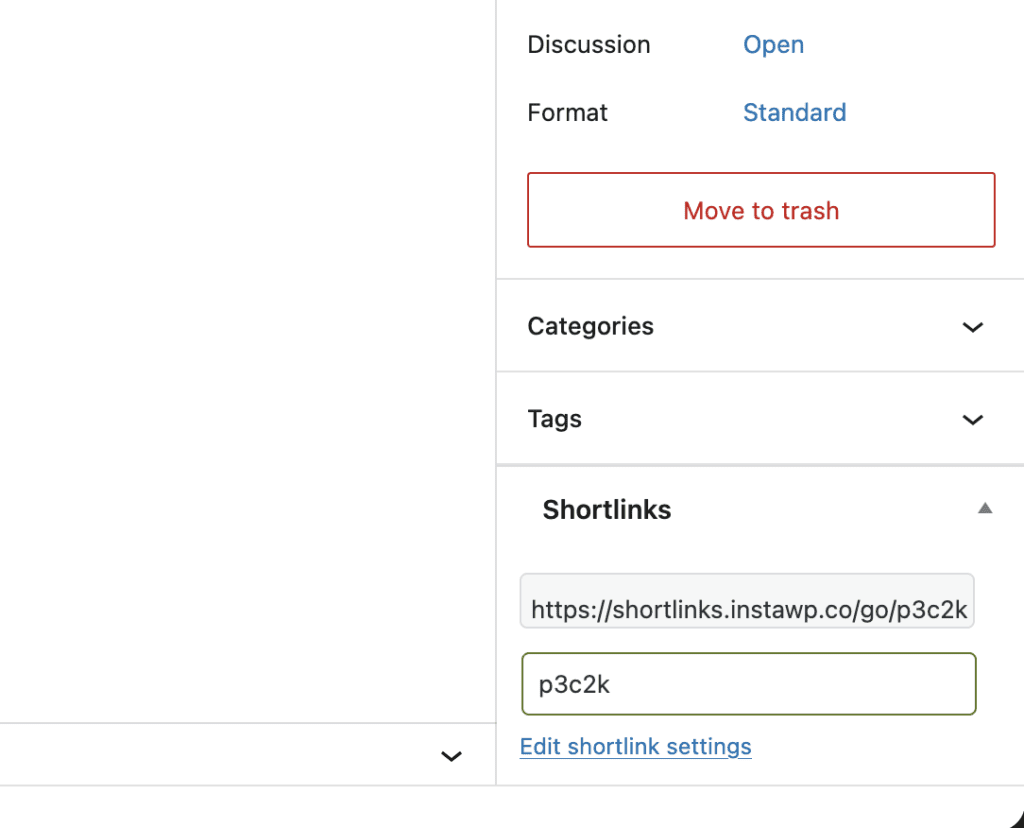Select the Shortlinks panel header
Screen dimensions: 1024x828
click(x=606, y=510)
